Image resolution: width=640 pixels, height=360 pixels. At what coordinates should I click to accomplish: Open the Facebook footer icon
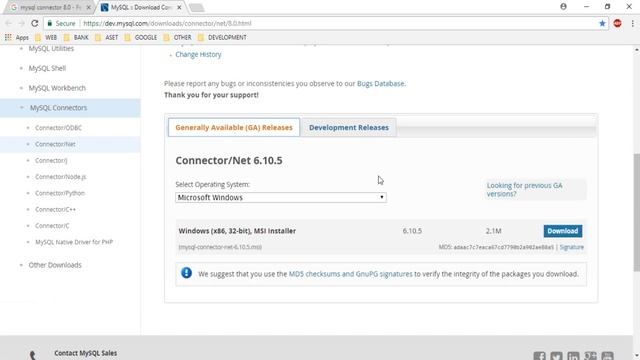point(540,356)
